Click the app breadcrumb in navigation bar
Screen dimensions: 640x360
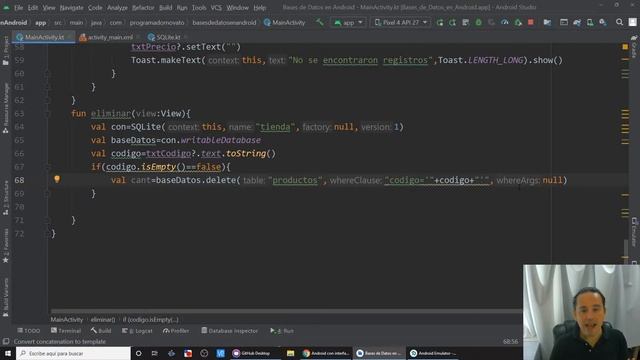[40, 22]
